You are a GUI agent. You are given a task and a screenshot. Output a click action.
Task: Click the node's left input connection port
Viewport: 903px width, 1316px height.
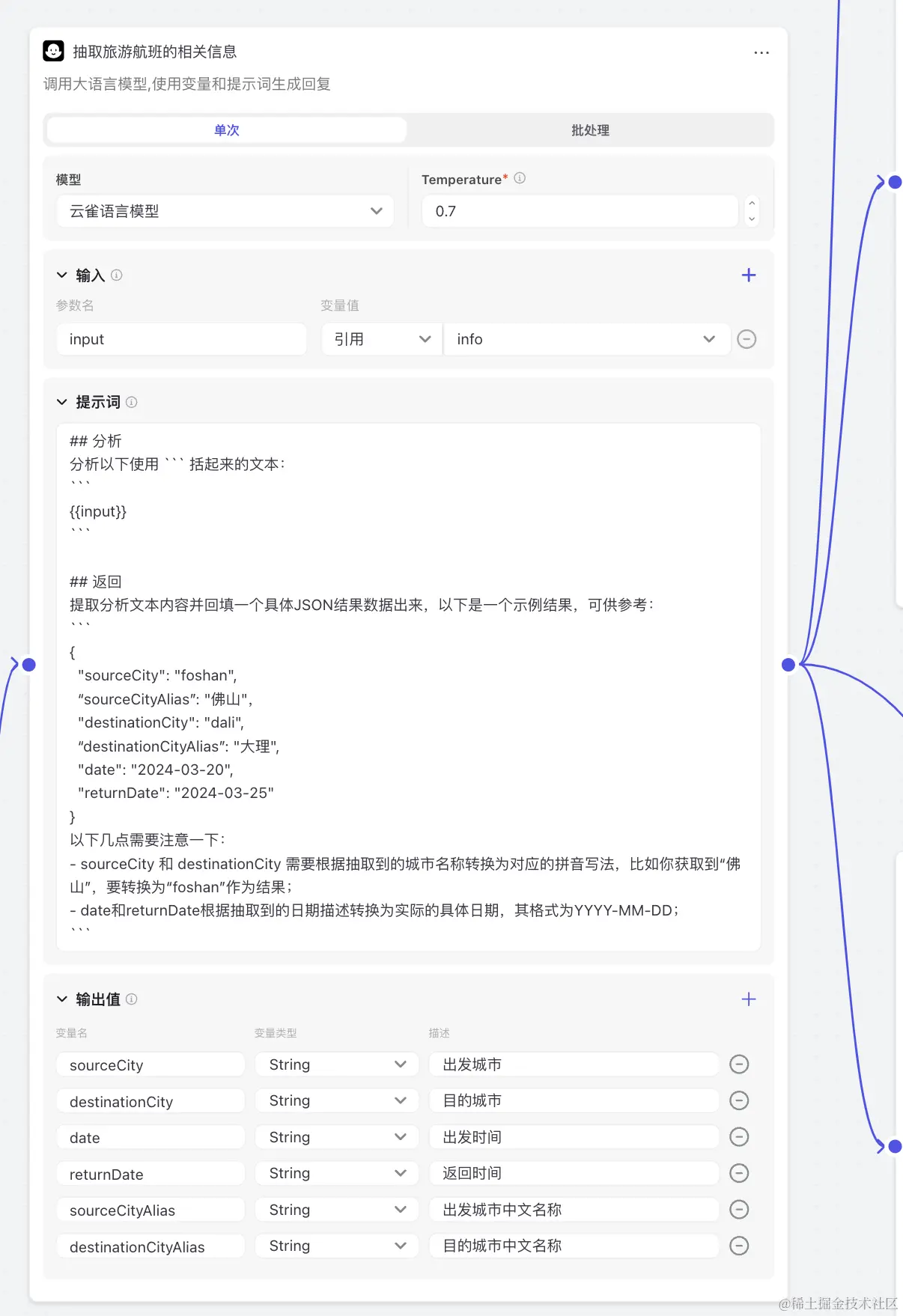point(28,664)
